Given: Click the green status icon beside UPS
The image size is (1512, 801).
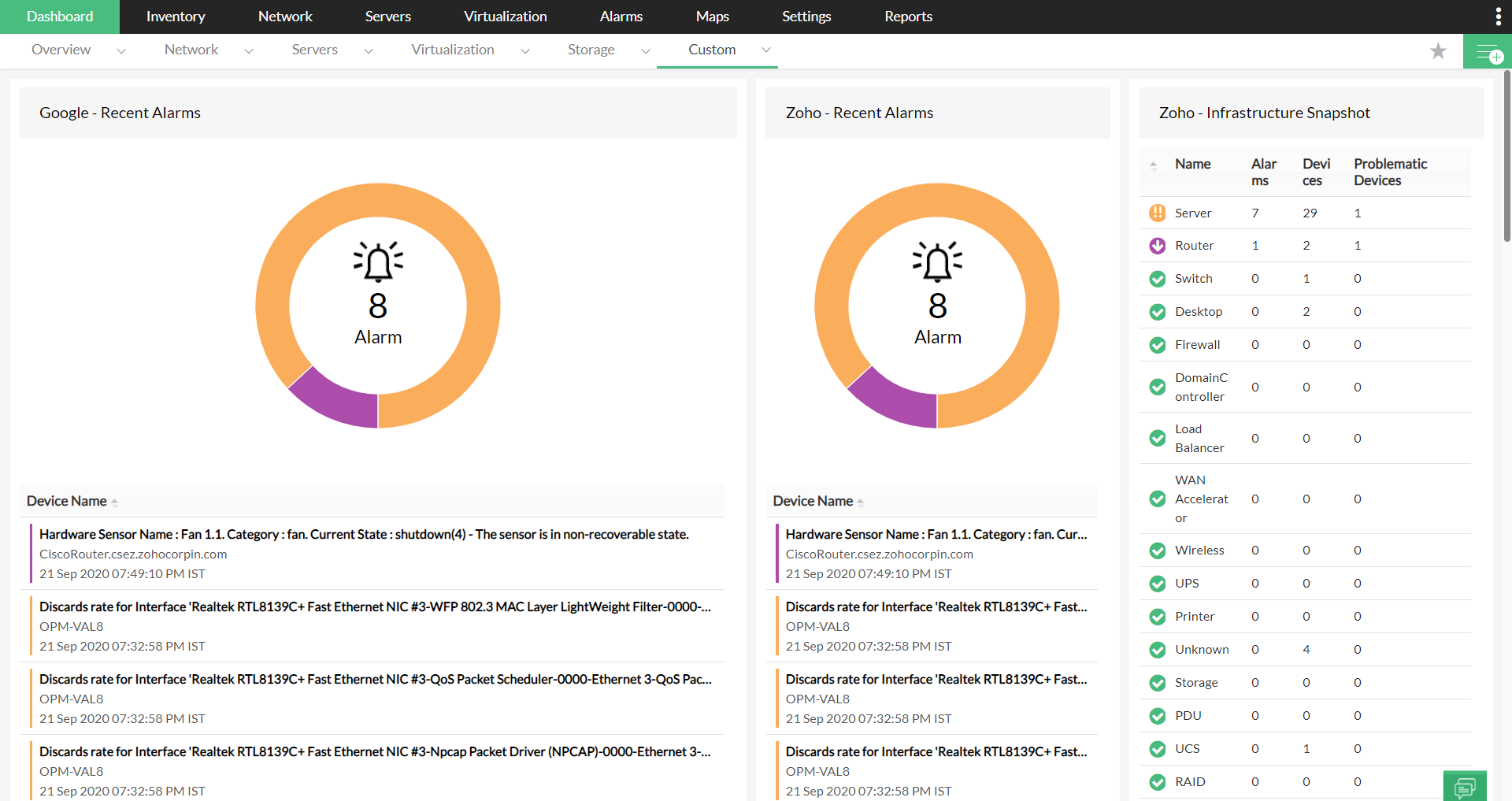Looking at the screenshot, I should pyautogui.click(x=1157, y=584).
